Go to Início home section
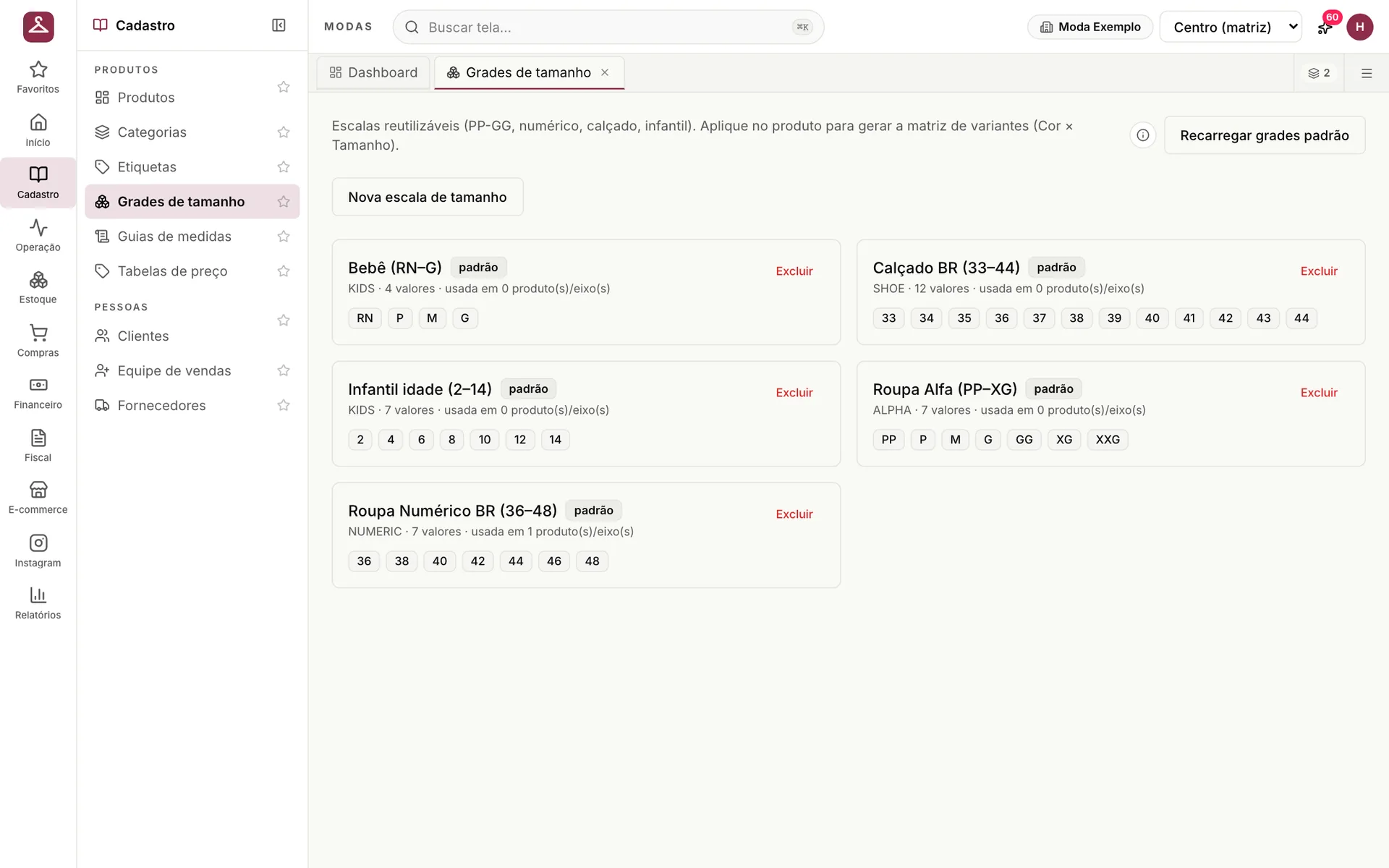The width and height of the screenshot is (1389, 868). (38, 130)
